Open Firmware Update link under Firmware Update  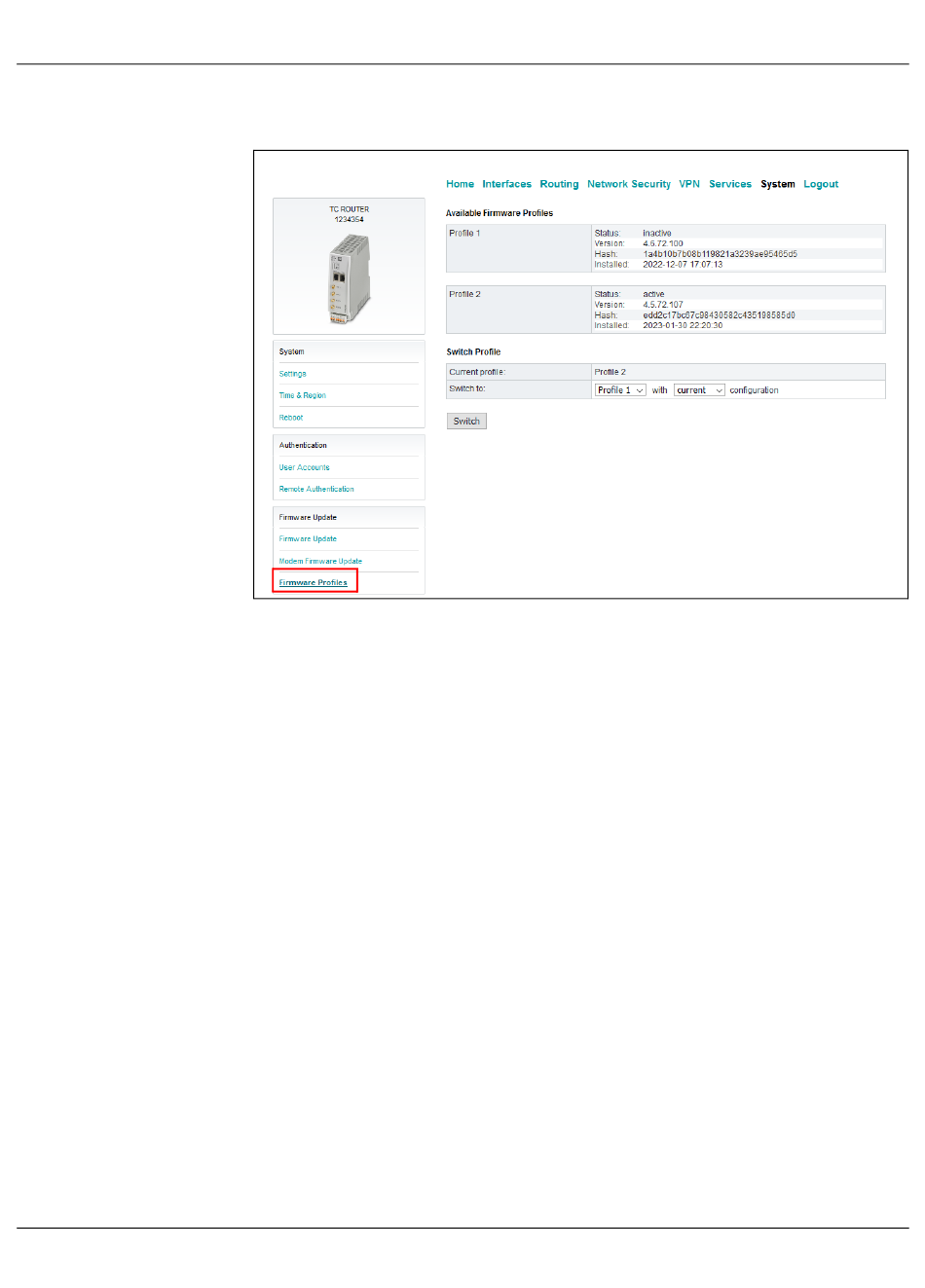pyautogui.click(x=308, y=538)
